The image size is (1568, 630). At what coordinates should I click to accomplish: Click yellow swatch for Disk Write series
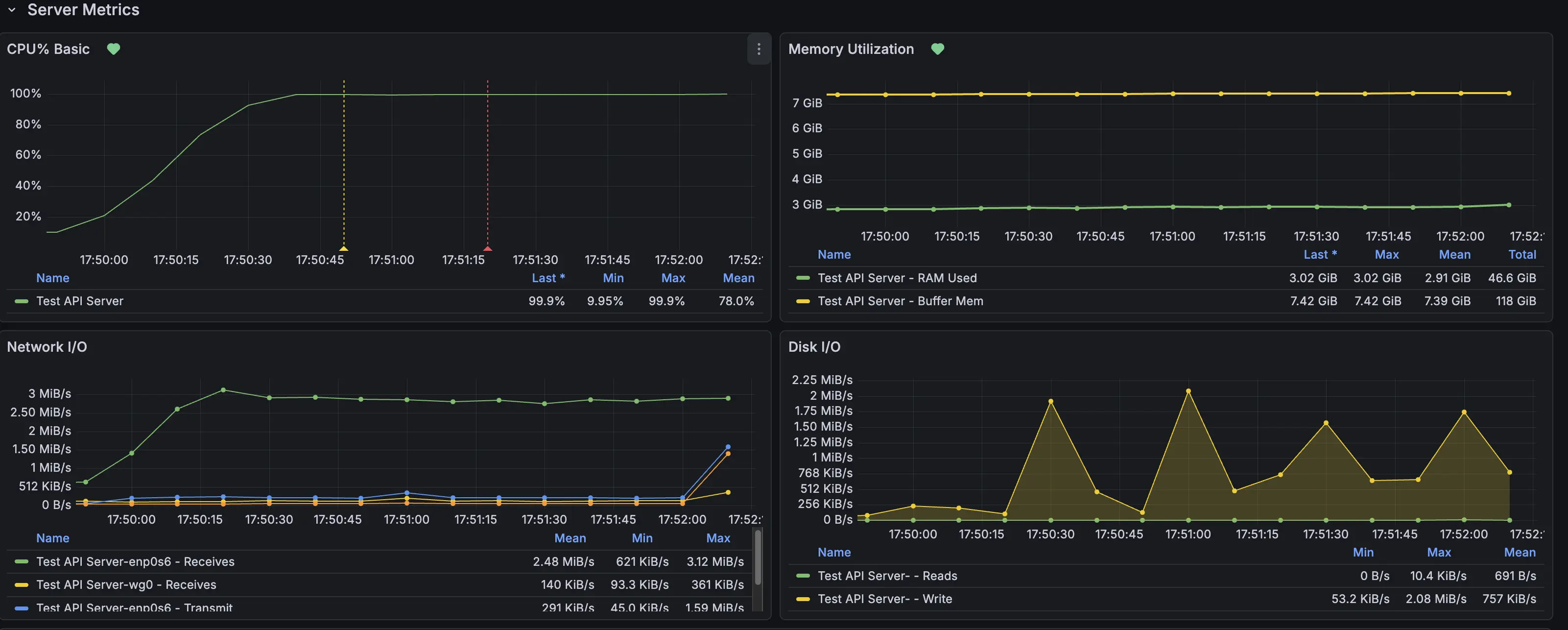coord(803,599)
